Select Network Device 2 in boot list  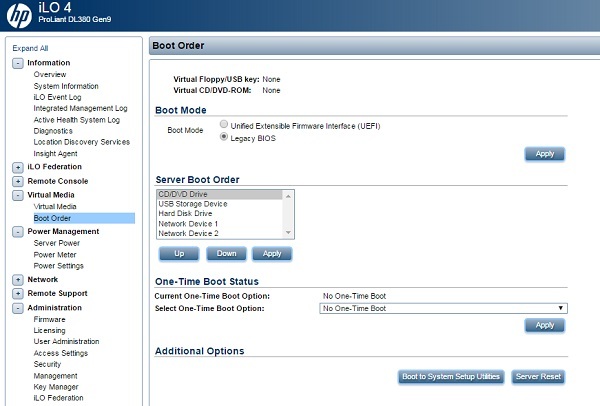(220, 233)
